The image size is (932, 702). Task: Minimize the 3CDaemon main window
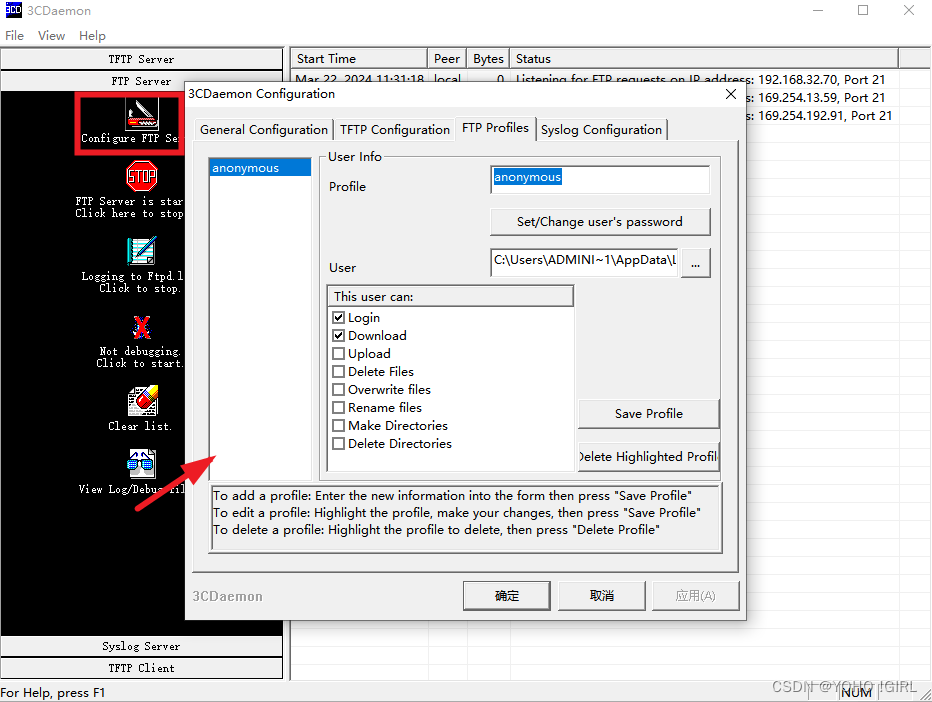818,11
